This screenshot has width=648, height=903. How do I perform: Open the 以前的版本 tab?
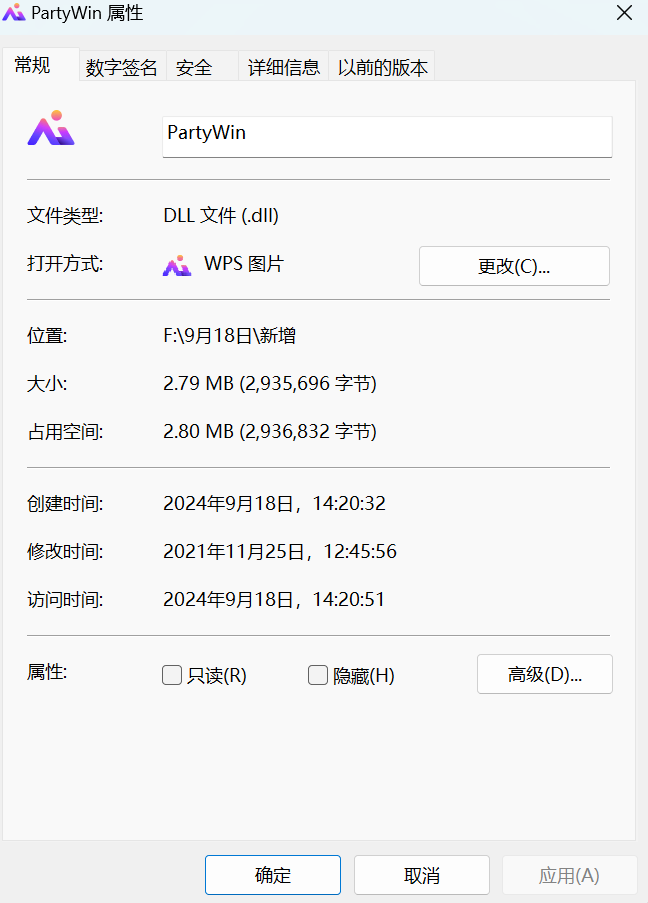coord(382,66)
